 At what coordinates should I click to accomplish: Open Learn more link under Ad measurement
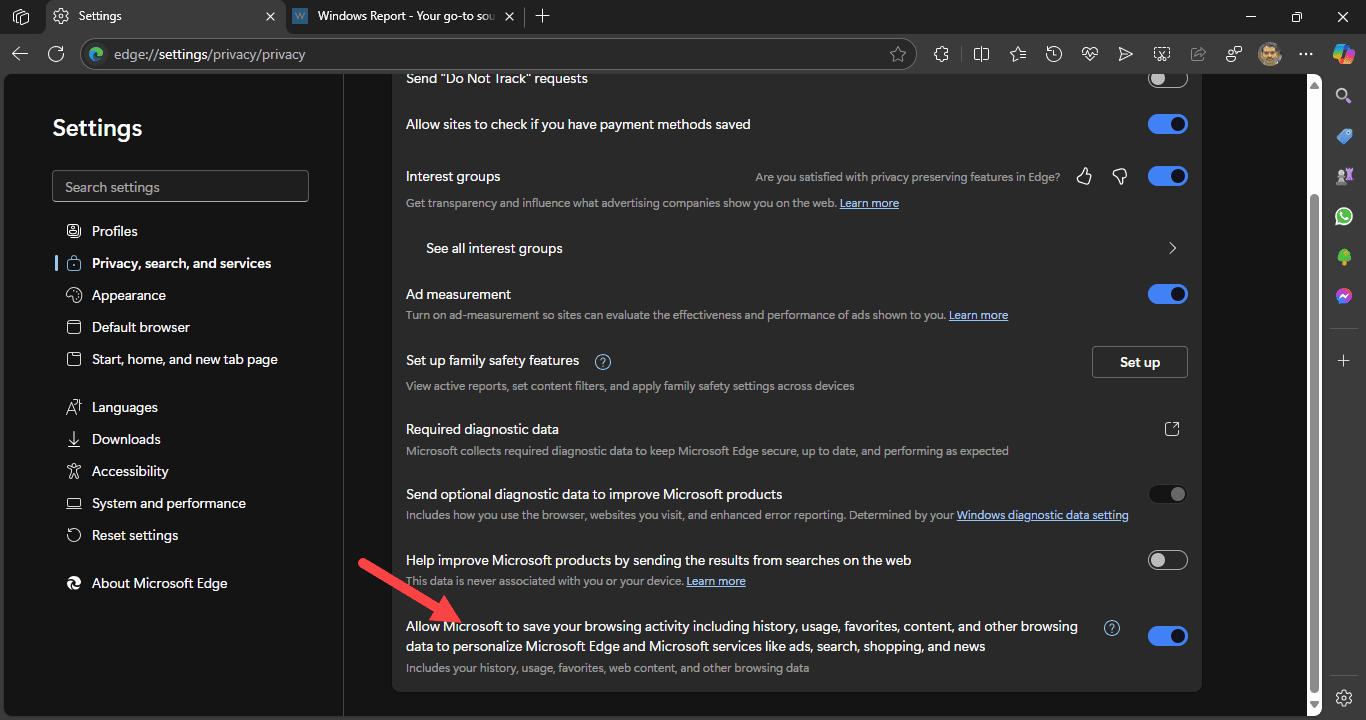click(x=978, y=315)
